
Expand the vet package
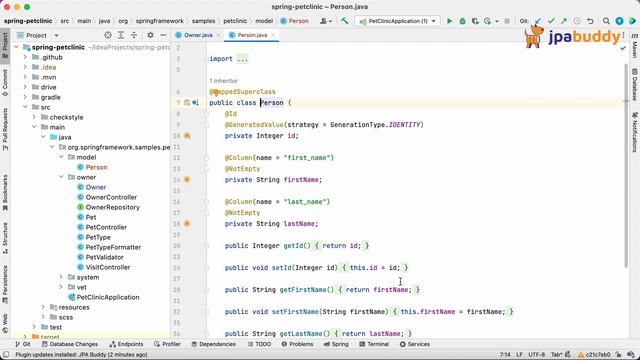(x=61, y=287)
